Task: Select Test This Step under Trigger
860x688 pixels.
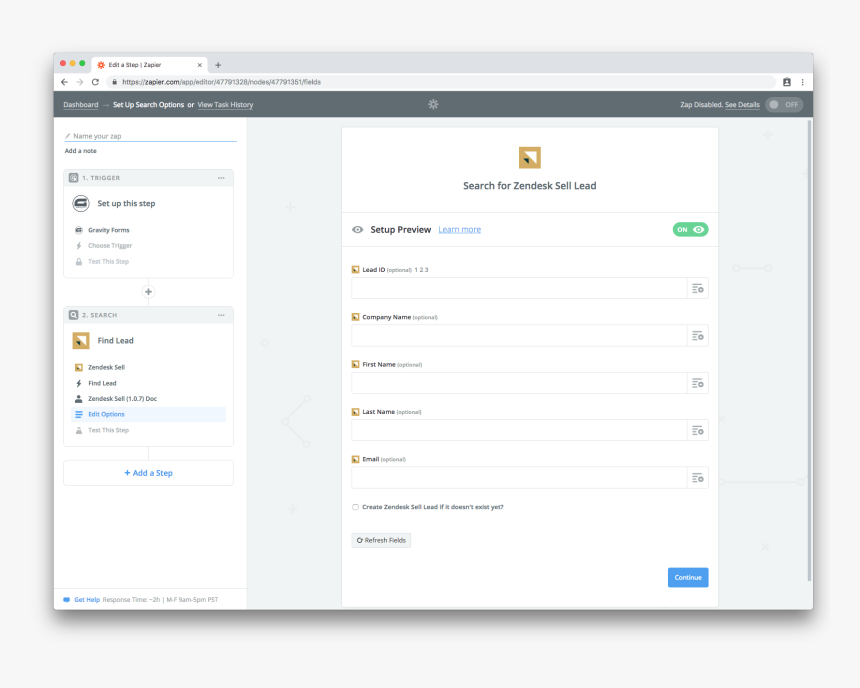Action: pos(109,262)
